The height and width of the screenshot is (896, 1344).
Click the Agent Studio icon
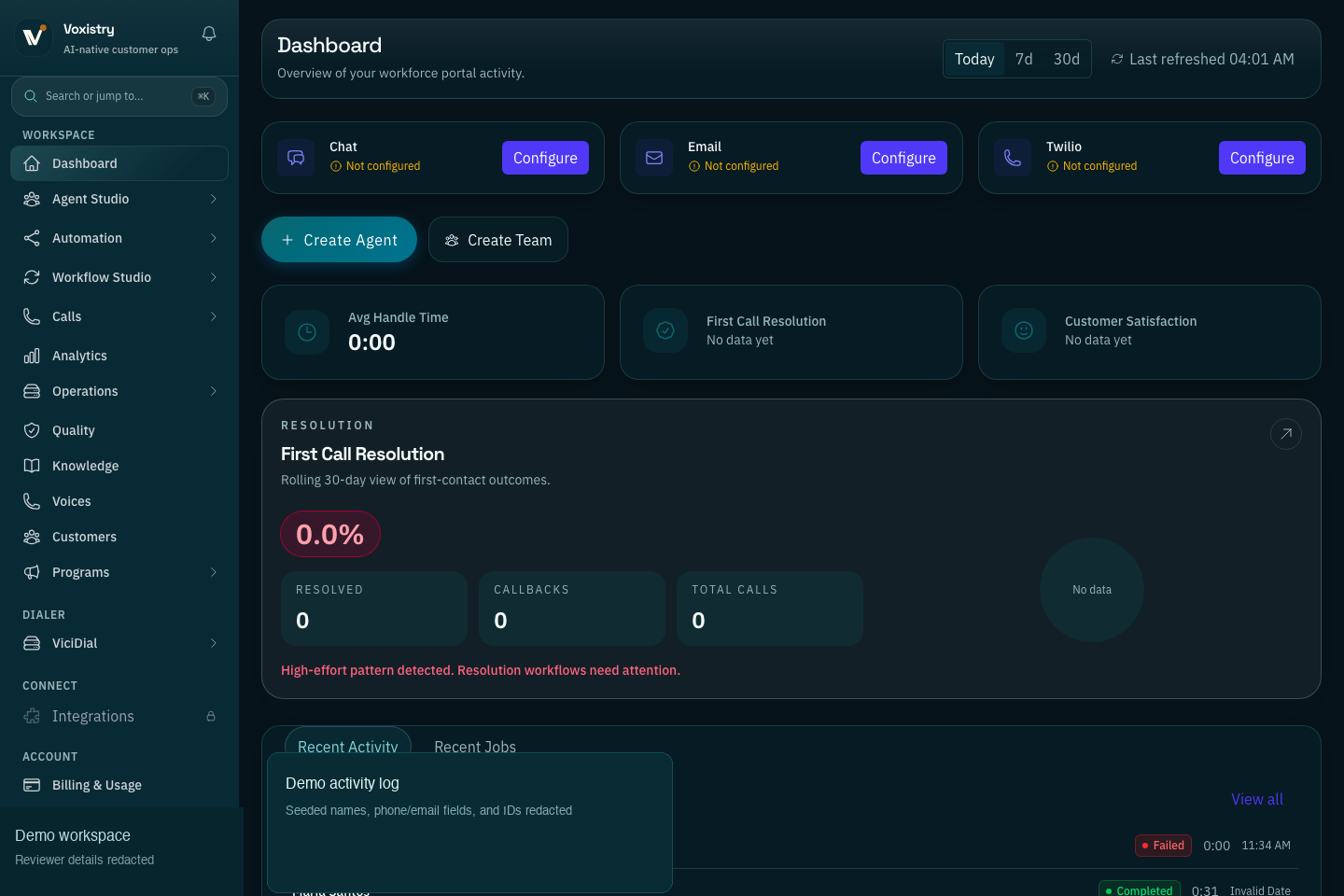[32, 199]
